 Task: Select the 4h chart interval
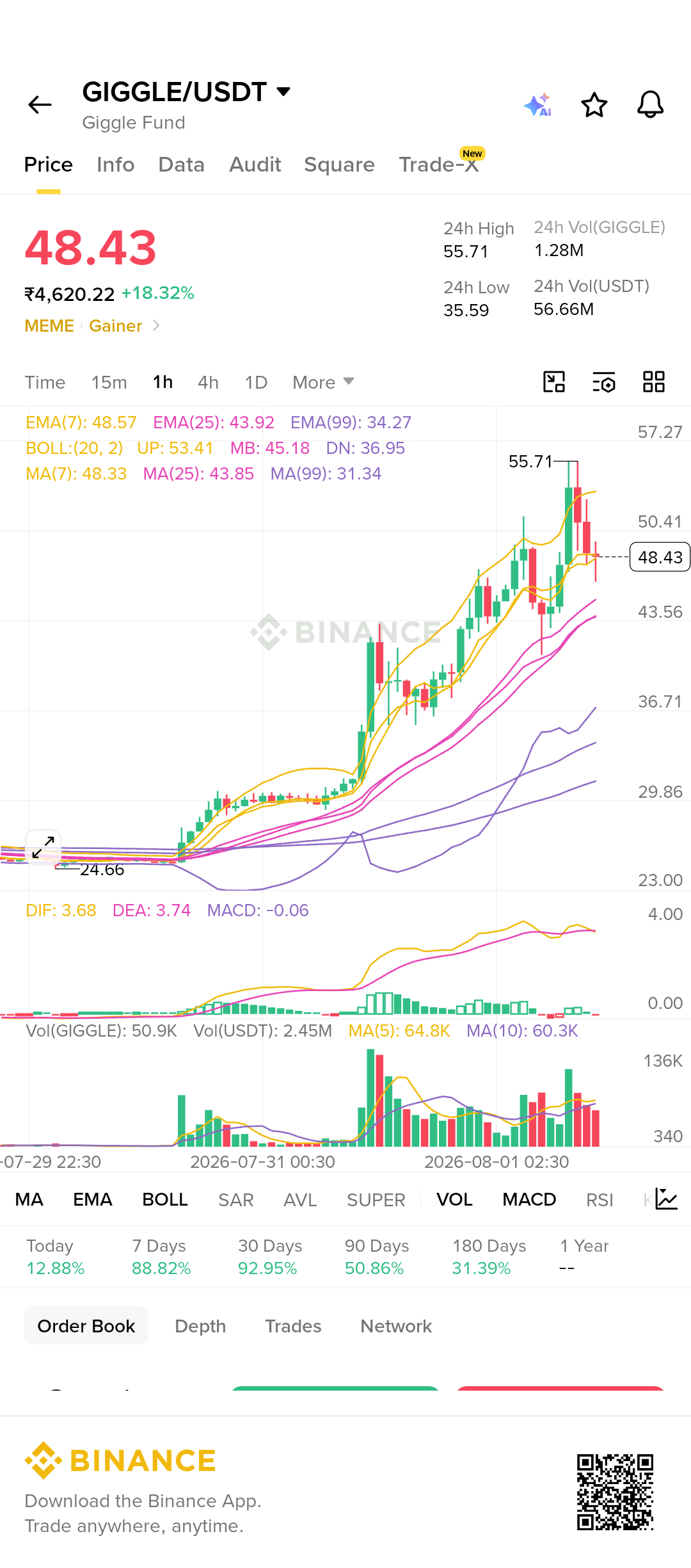click(x=208, y=382)
